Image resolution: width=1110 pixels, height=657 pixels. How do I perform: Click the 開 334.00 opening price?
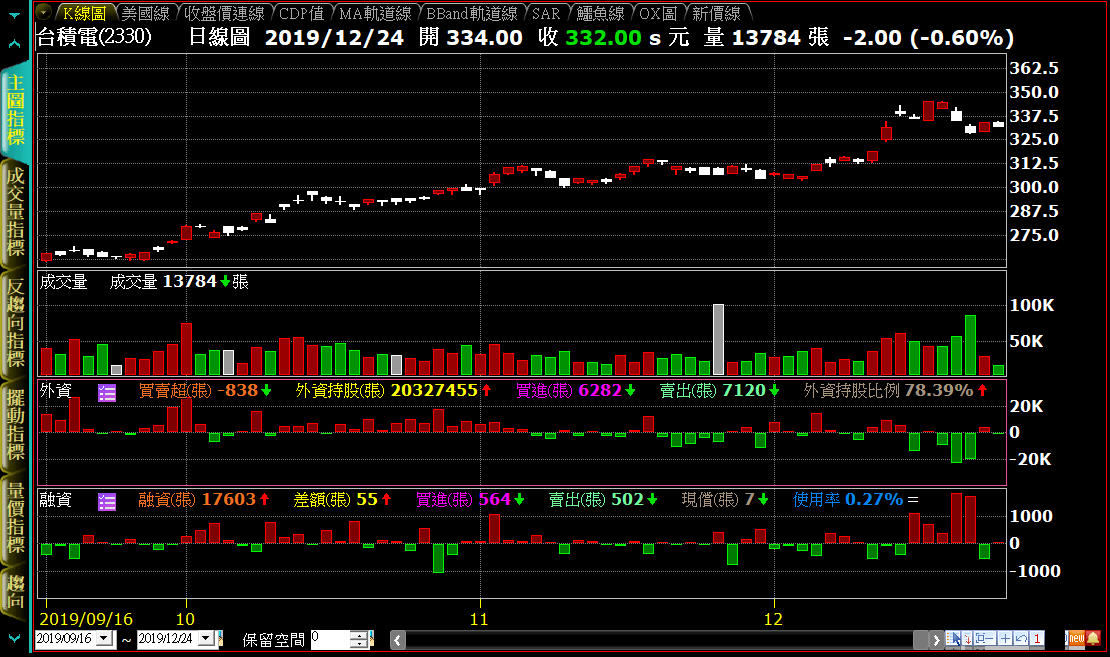click(471, 38)
